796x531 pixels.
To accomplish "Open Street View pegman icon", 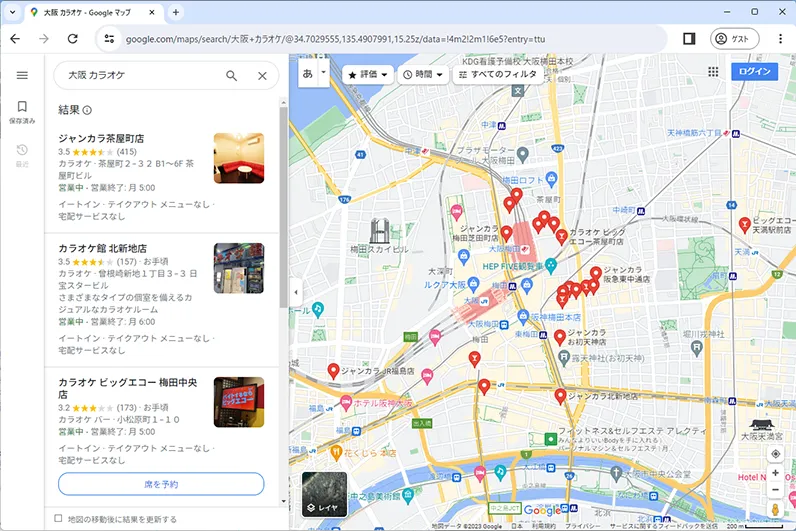I will (x=775, y=511).
